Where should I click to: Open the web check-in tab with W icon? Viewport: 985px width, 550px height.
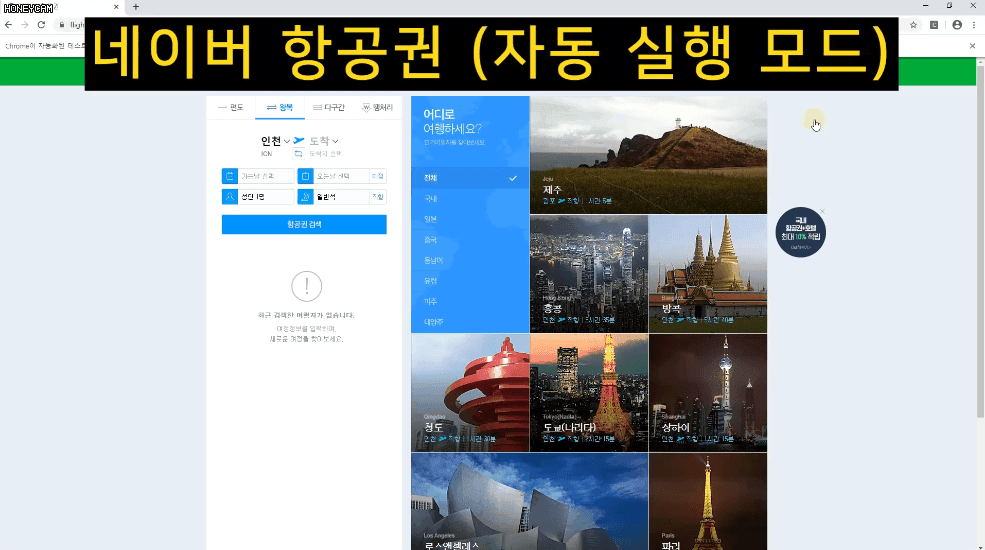[377, 107]
